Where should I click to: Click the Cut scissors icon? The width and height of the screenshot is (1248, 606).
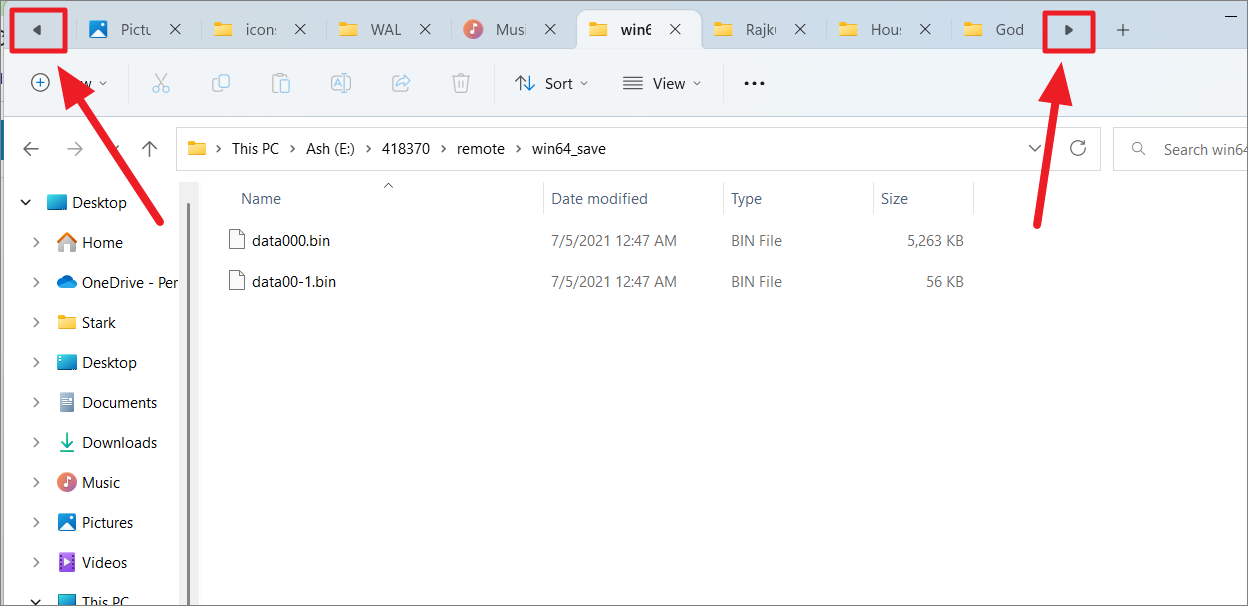point(161,83)
